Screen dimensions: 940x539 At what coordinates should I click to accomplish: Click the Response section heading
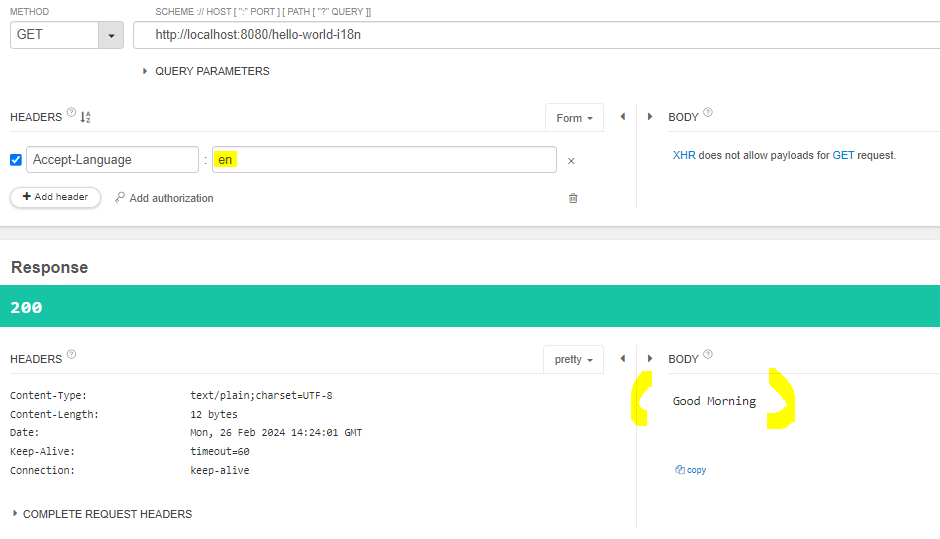50,267
